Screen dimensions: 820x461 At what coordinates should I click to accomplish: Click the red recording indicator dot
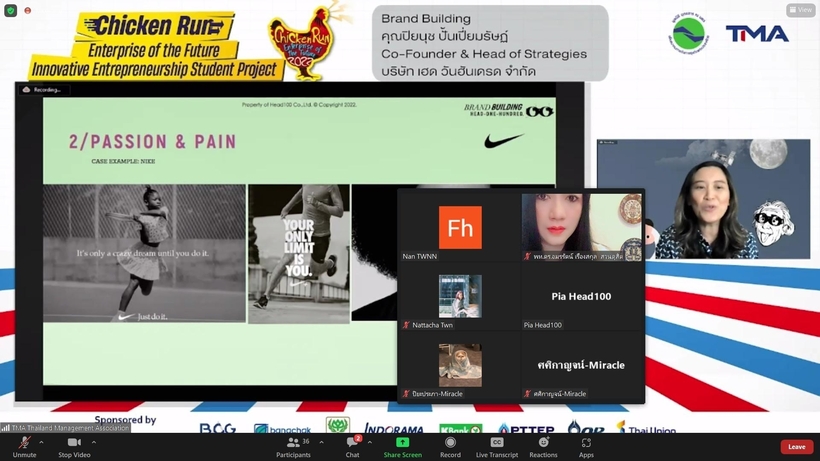pyautogui.click(x=28, y=10)
